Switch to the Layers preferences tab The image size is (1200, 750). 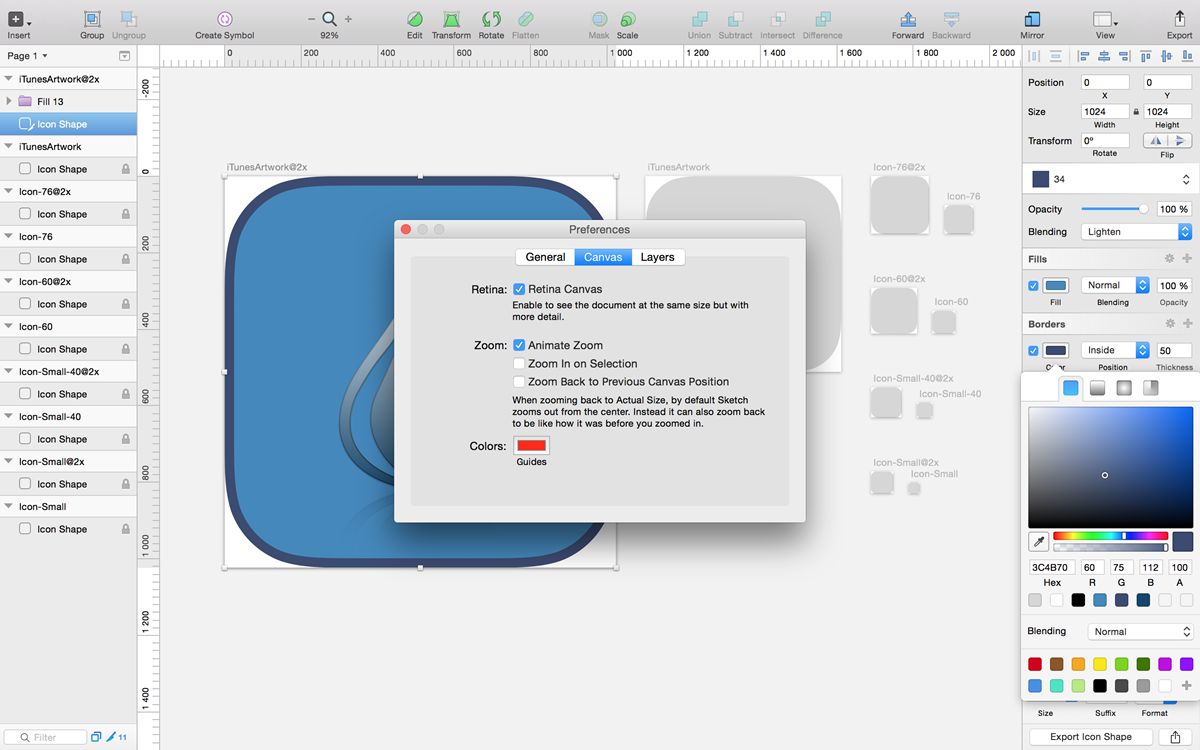point(657,257)
